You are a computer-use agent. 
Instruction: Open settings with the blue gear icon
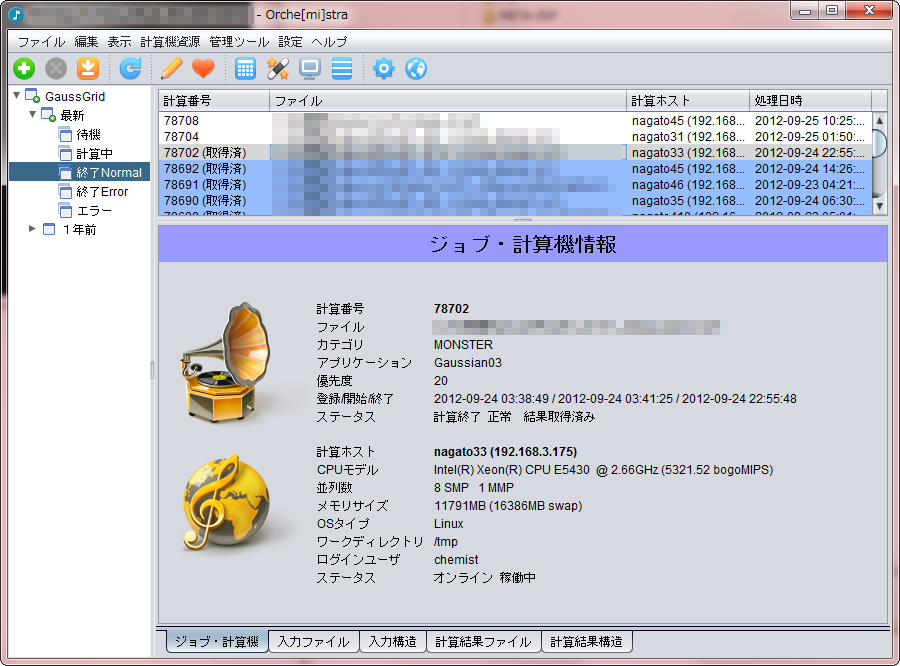click(x=383, y=69)
